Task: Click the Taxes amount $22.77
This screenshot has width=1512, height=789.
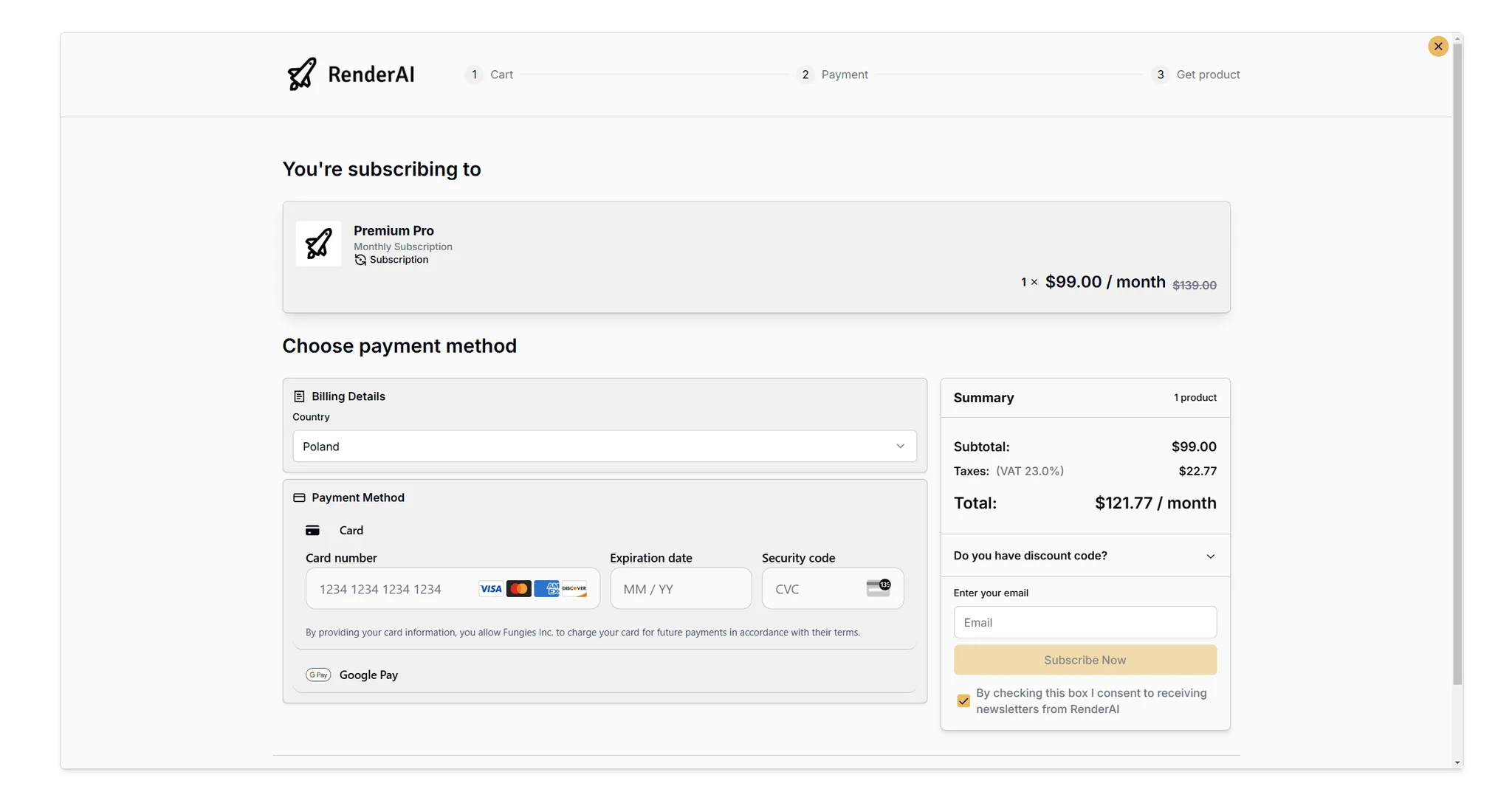Action: click(x=1197, y=471)
